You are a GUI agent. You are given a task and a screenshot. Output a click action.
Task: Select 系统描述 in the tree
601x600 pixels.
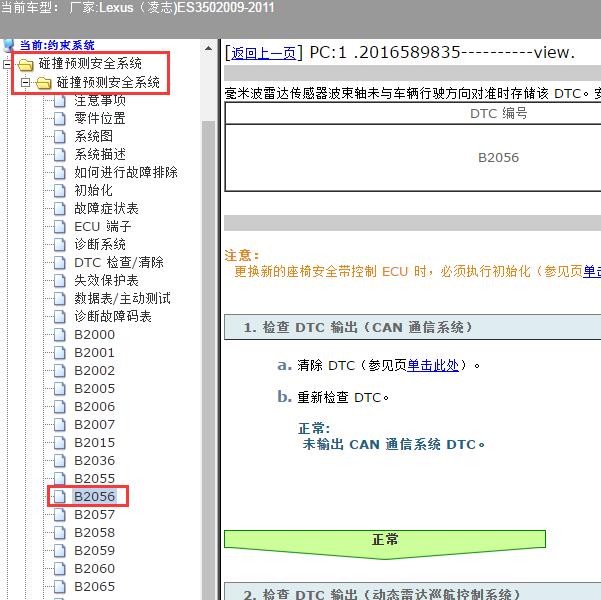pos(100,154)
